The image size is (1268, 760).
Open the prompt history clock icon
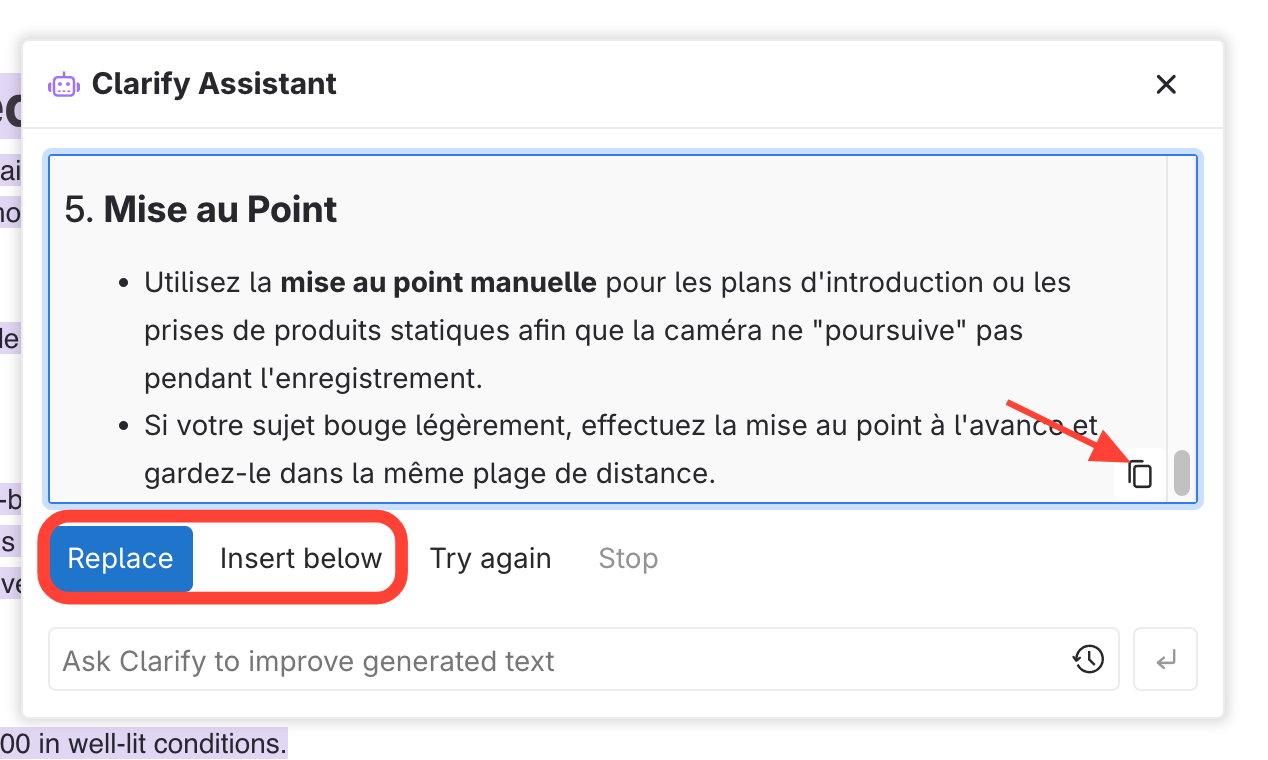point(1088,659)
